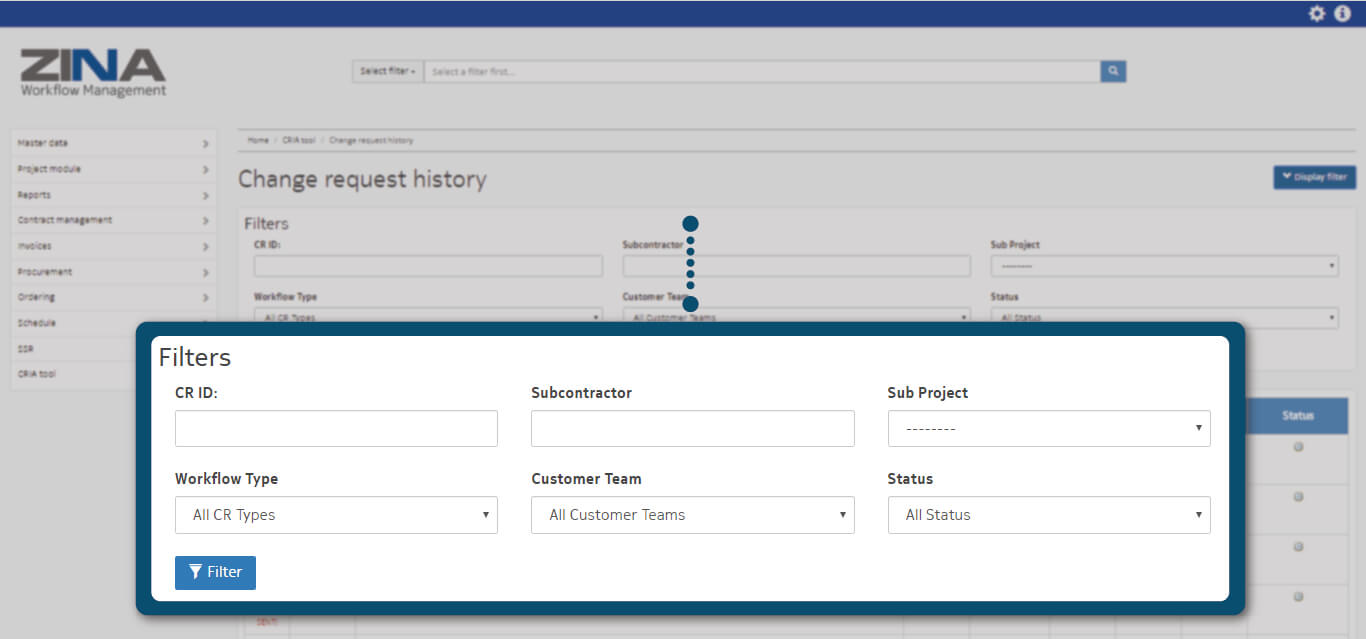Open the All Customer Teams dropdown
The image size is (1366, 639).
pyautogui.click(x=692, y=515)
